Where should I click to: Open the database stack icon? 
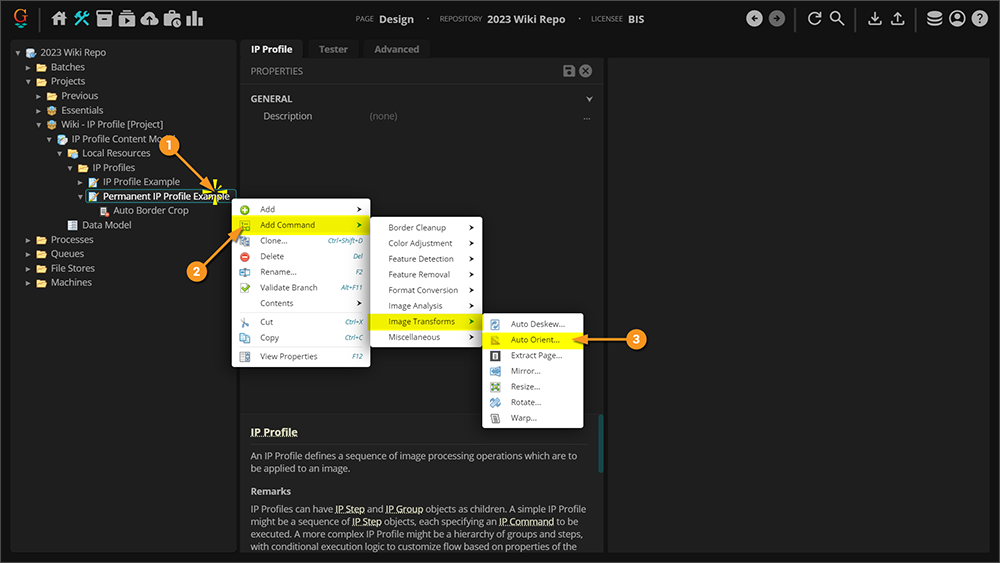934,18
